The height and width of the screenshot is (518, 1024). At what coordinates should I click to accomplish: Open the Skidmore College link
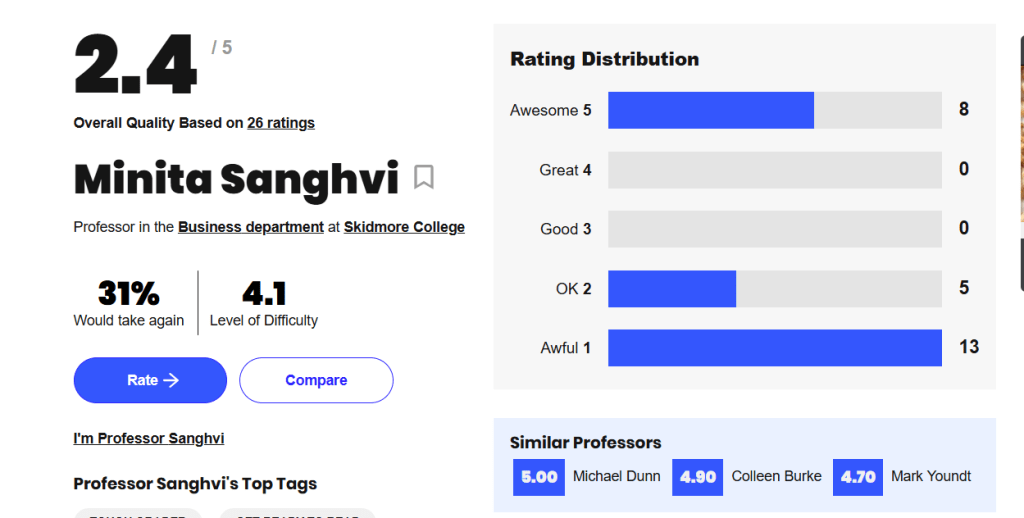(x=404, y=227)
